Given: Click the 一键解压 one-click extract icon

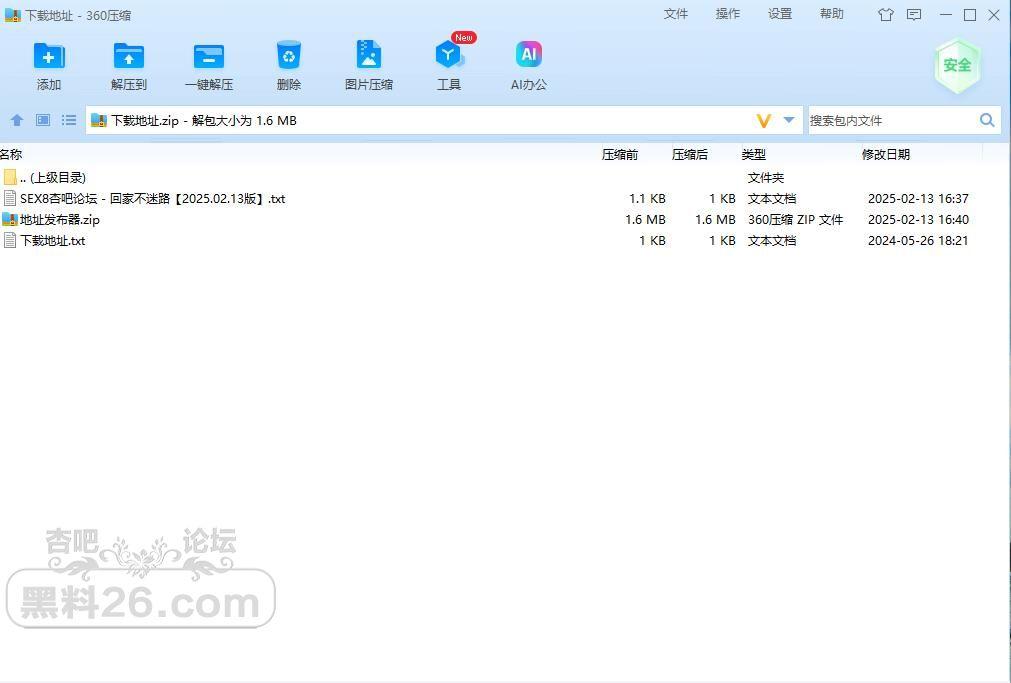Looking at the screenshot, I should pos(208,56).
